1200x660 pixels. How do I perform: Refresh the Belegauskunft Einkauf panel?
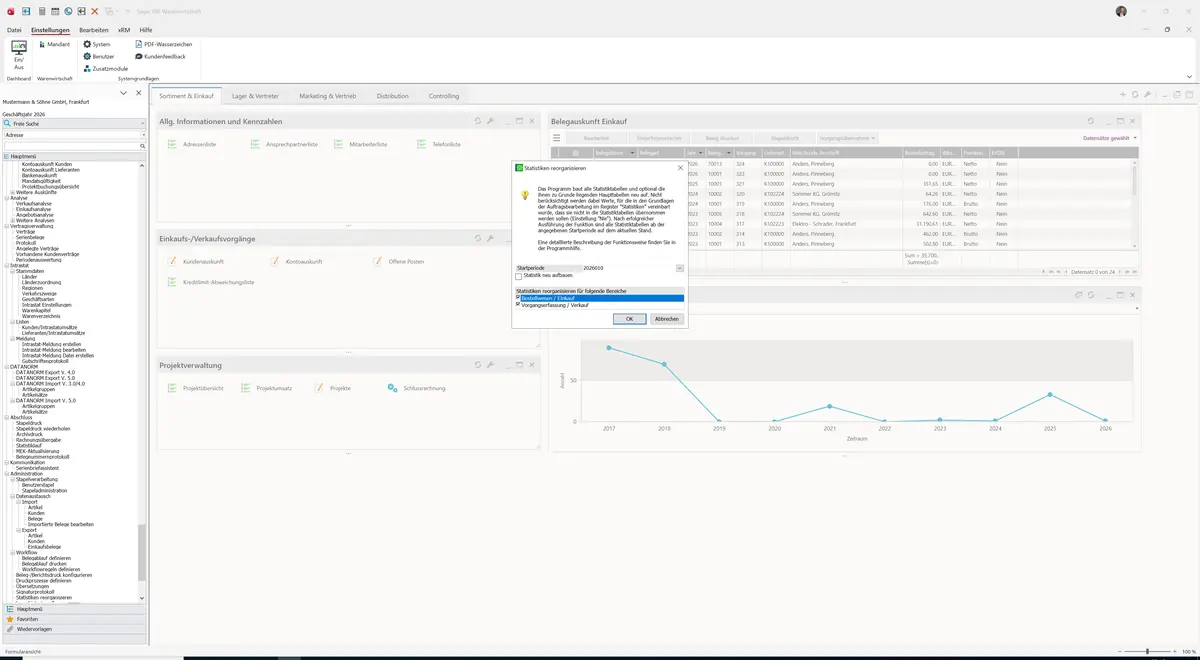[x=1090, y=121]
